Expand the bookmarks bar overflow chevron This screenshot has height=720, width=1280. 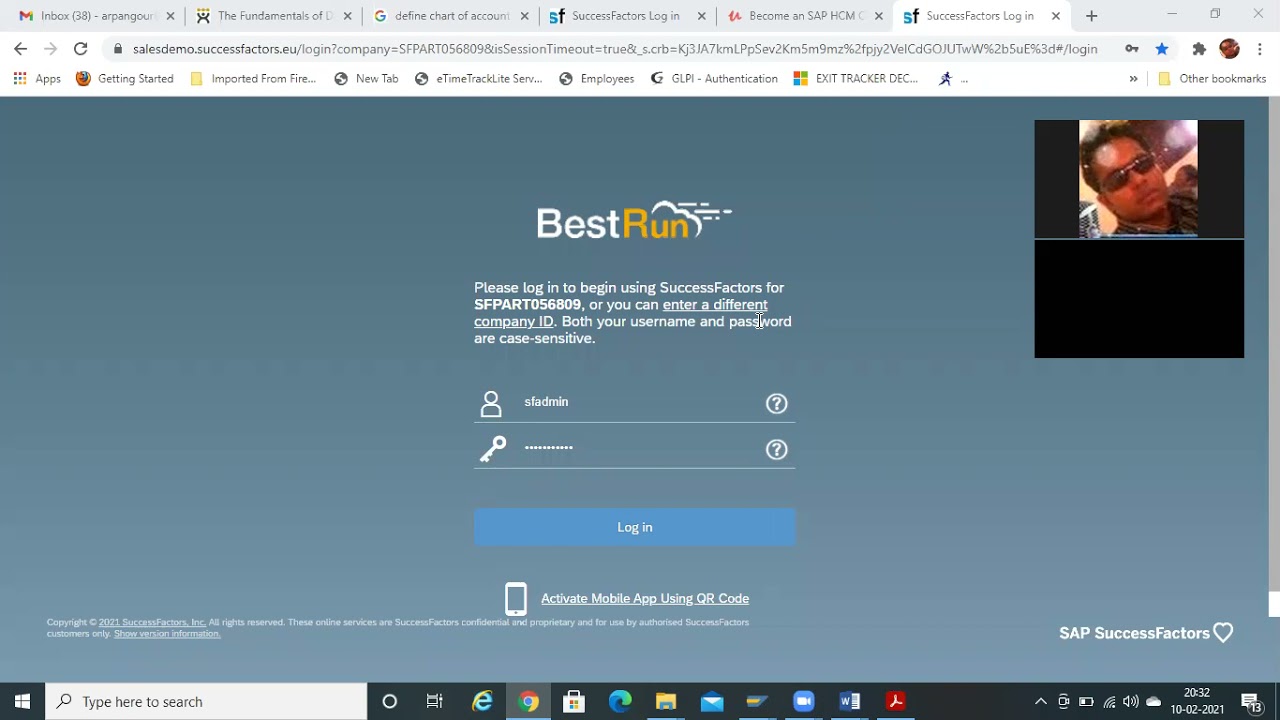point(1133,79)
